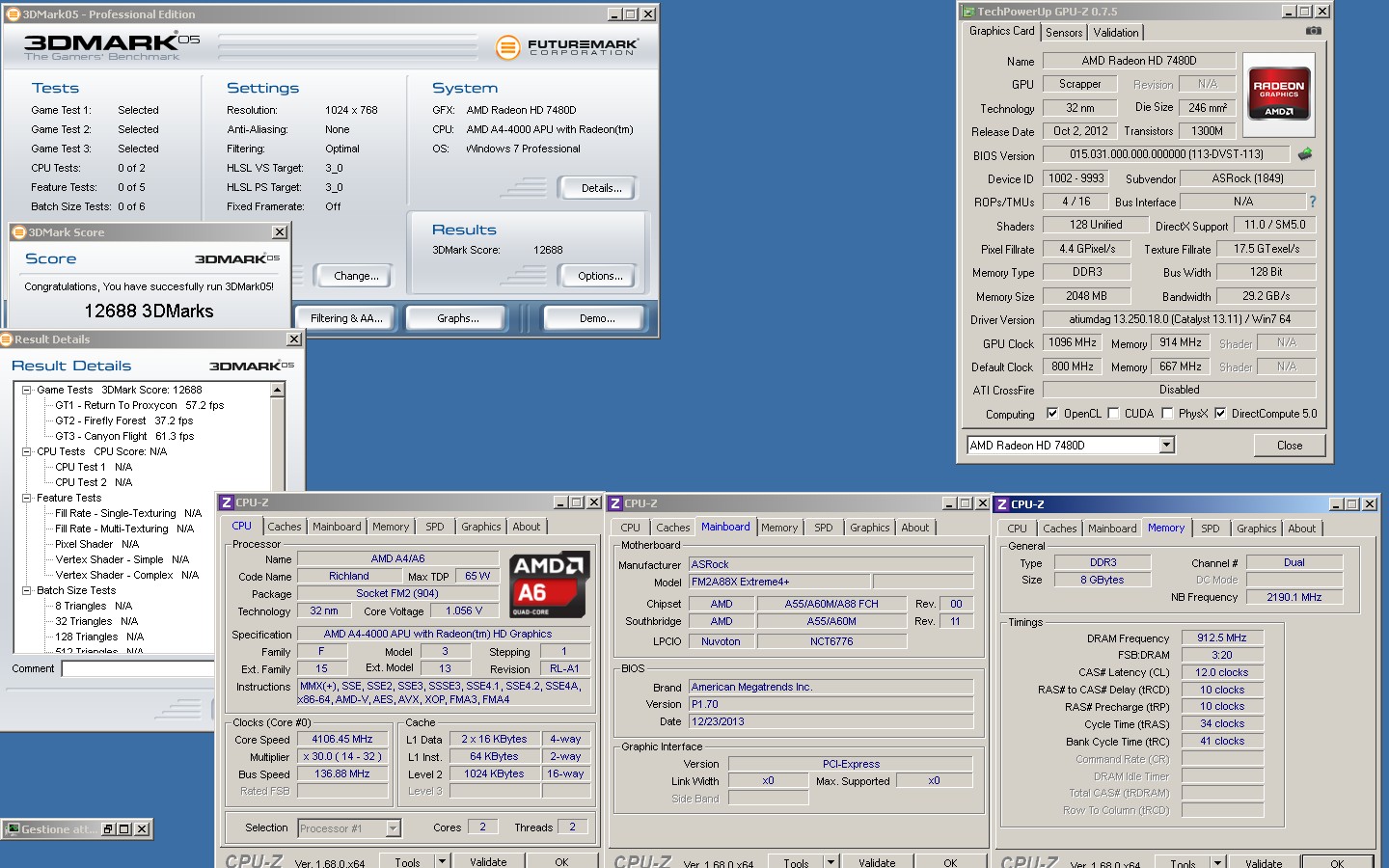Click the Radeon Graphics logo in GPU-Z

(x=1278, y=94)
